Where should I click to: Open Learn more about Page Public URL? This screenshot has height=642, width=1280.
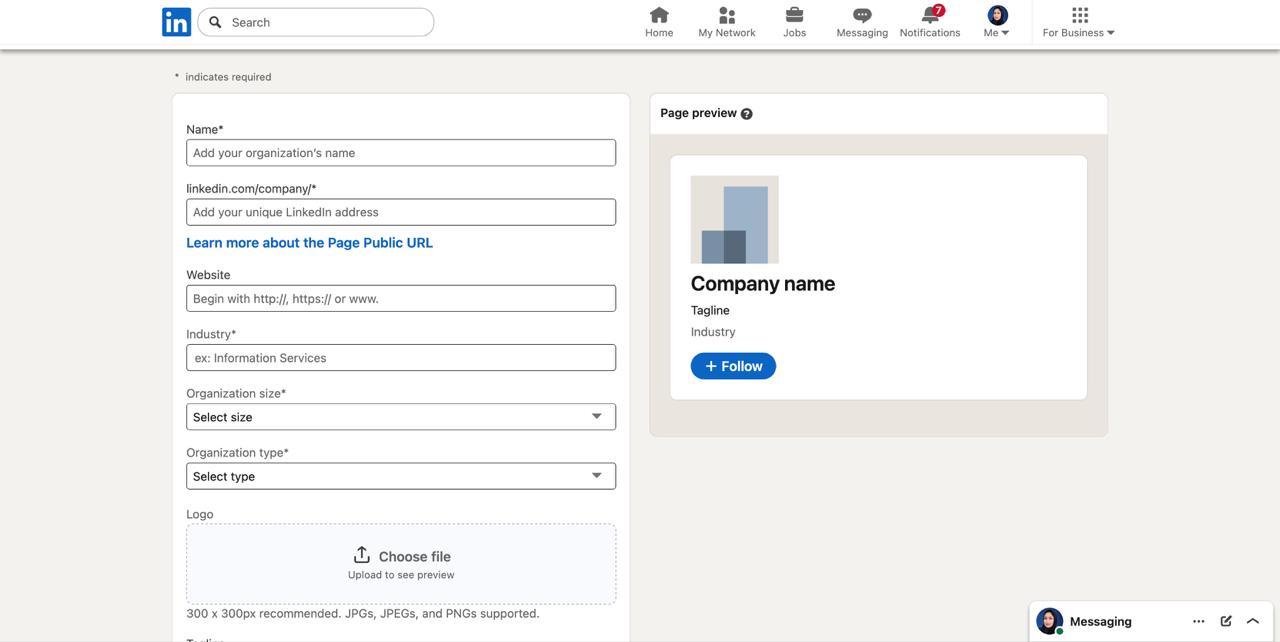point(309,243)
